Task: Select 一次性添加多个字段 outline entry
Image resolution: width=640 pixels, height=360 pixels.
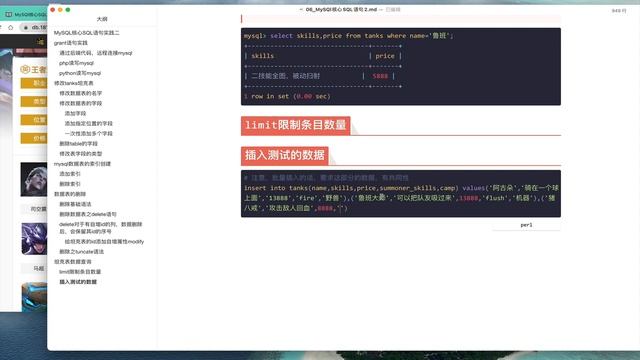Action: point(89,133)
